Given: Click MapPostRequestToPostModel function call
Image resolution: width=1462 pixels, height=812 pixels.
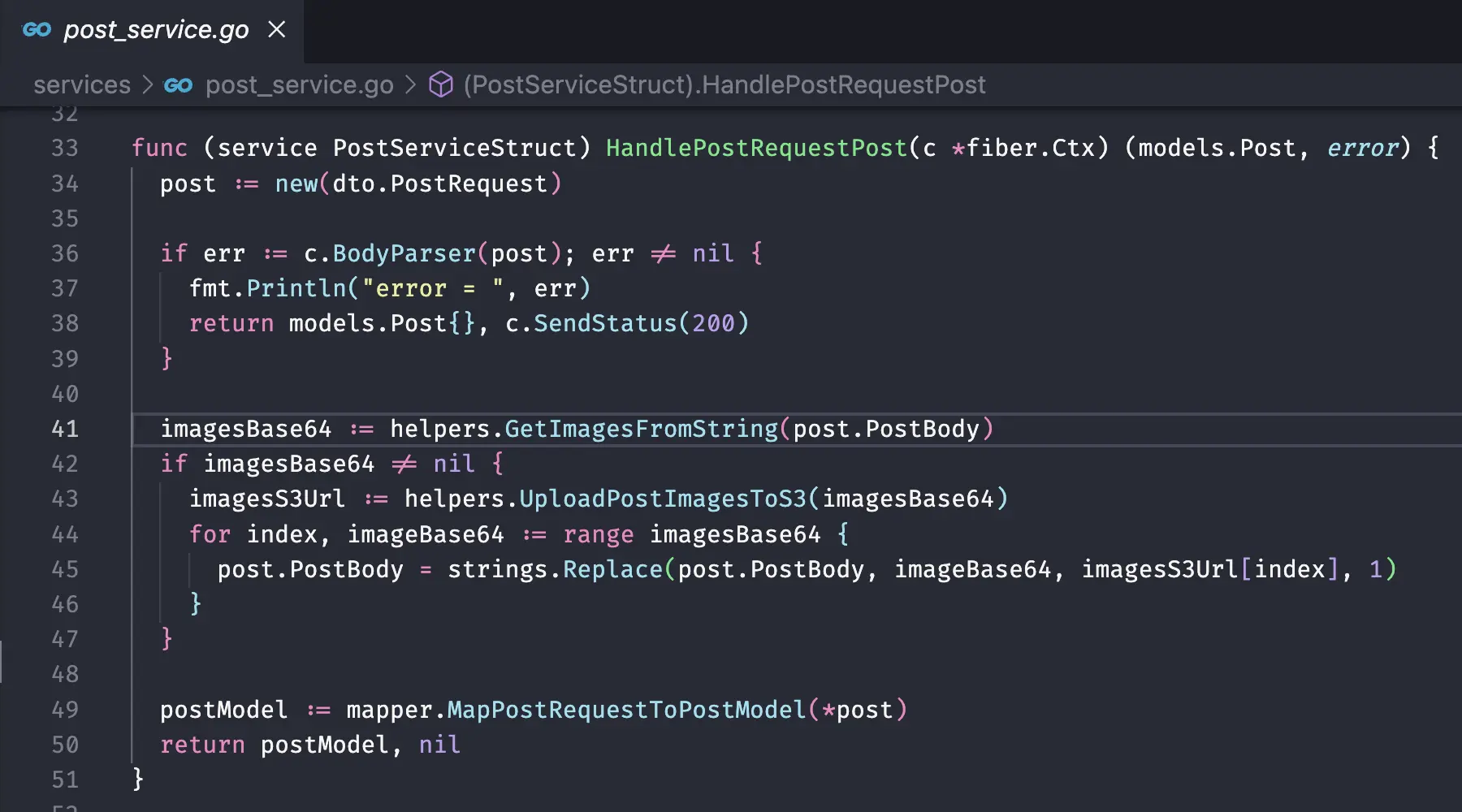Looking at the screenshot, I should pos(627,710).
